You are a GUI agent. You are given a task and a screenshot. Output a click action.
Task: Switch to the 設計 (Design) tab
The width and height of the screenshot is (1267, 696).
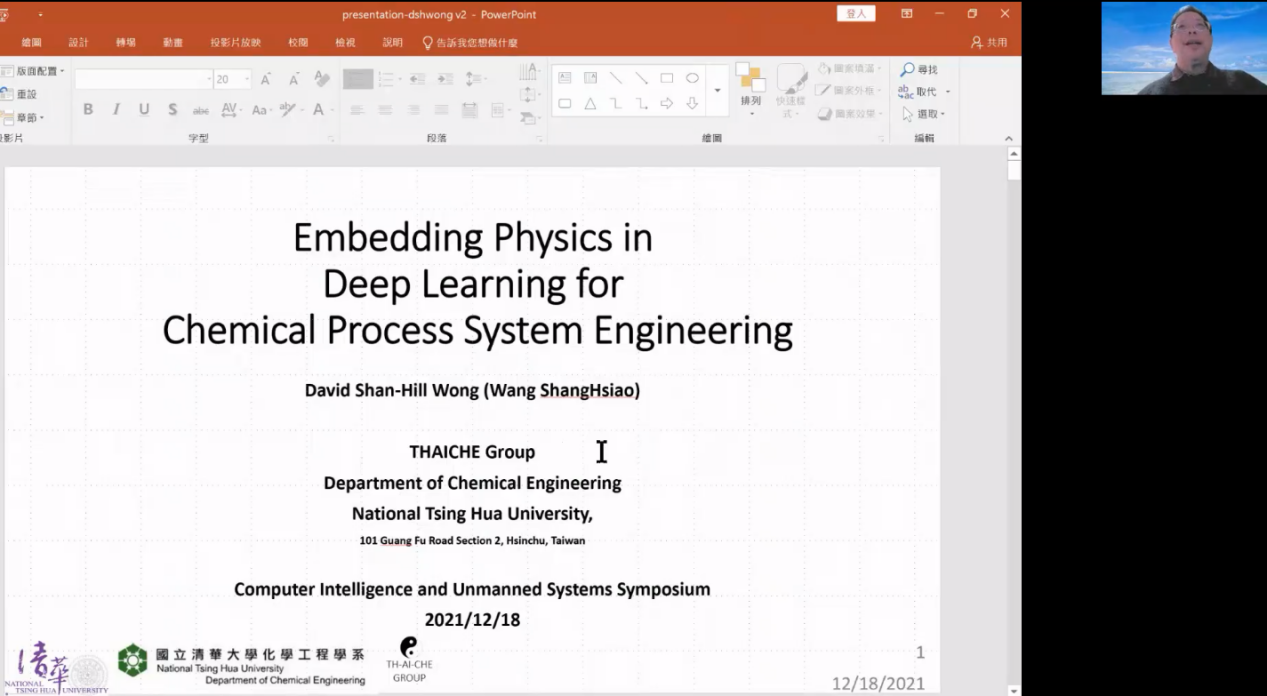(78, 42)
